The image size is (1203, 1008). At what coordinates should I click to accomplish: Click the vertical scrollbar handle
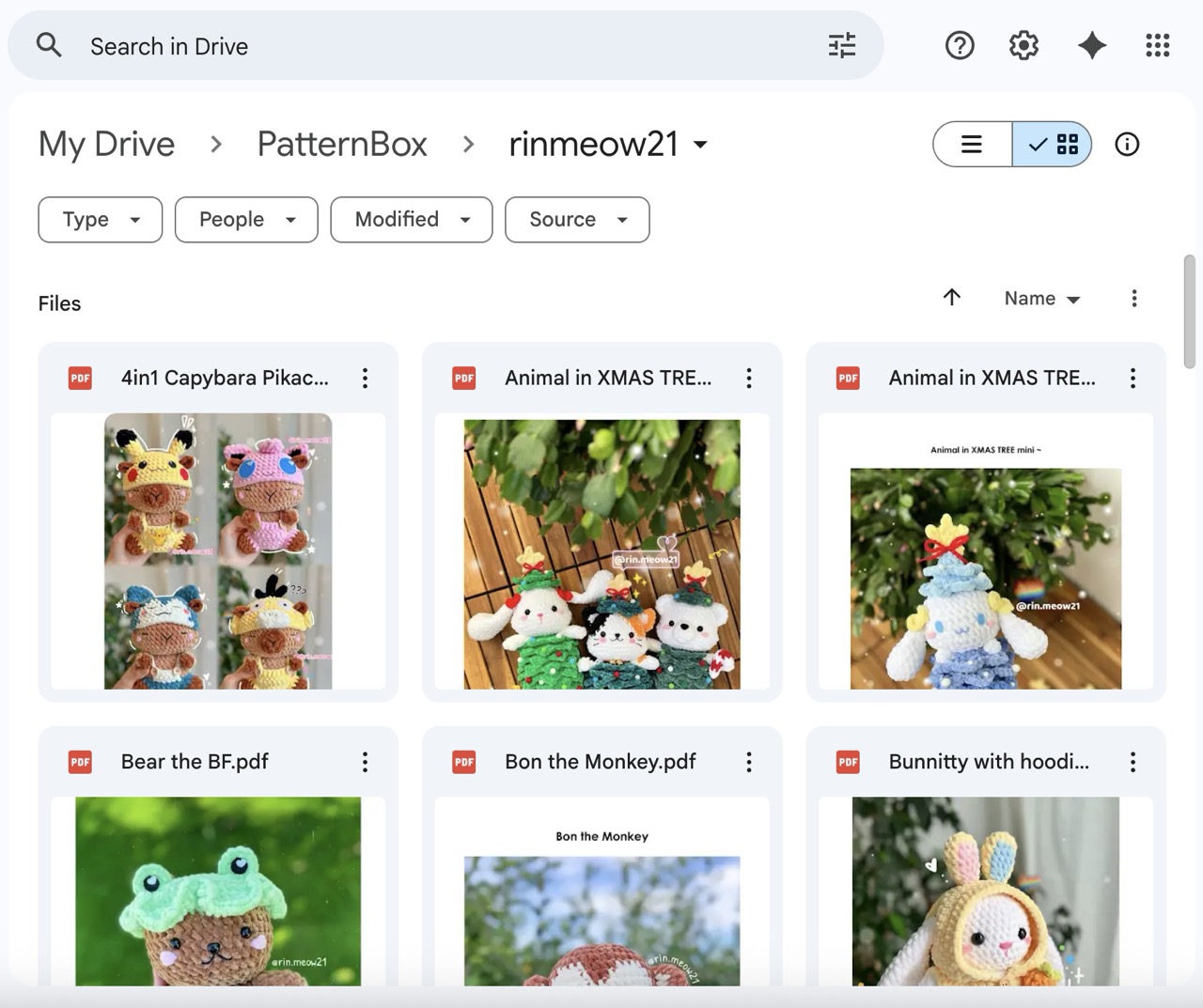[1189, 312]
